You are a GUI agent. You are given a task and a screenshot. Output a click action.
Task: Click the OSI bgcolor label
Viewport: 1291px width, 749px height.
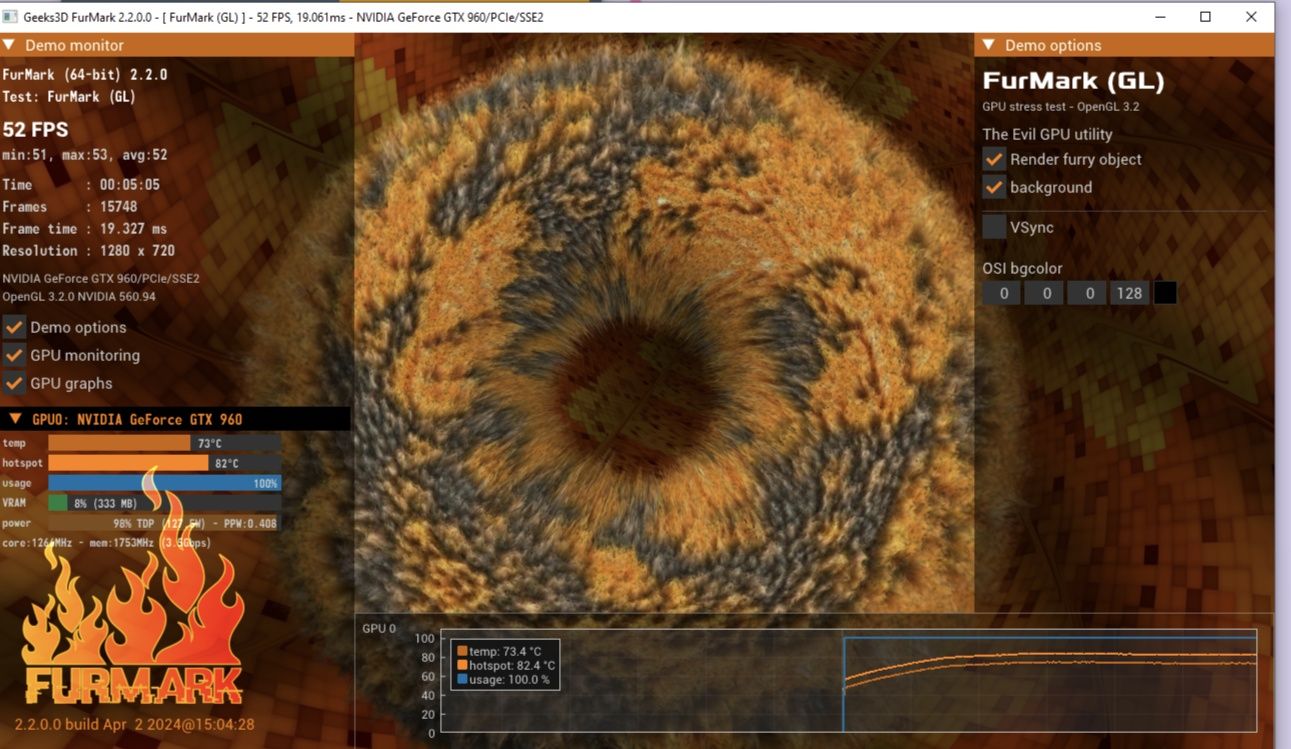[1022, 268]
